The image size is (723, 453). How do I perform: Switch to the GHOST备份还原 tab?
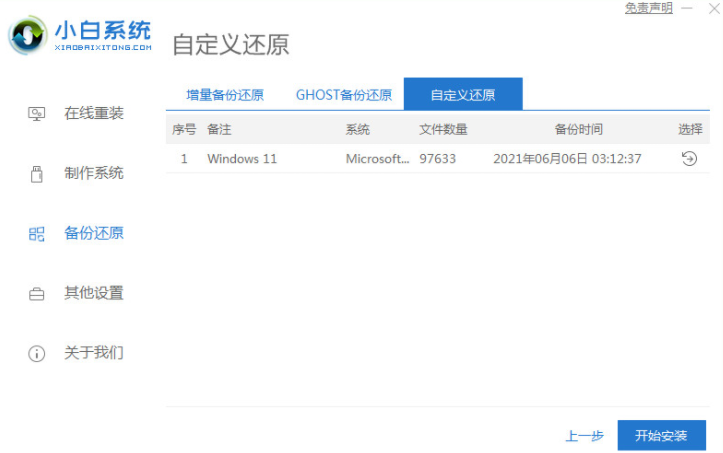[344, 95]
